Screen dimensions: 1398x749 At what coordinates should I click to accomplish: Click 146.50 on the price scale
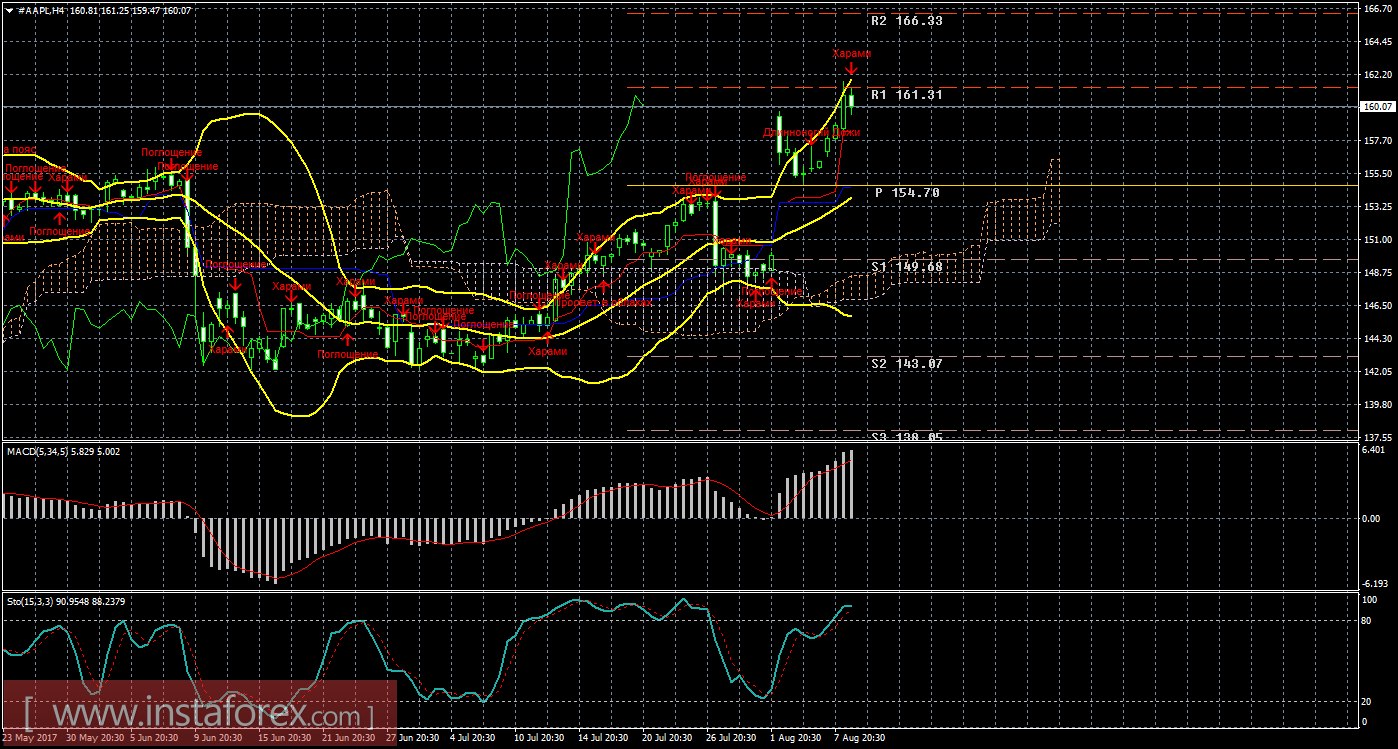tap(1378, 306)
